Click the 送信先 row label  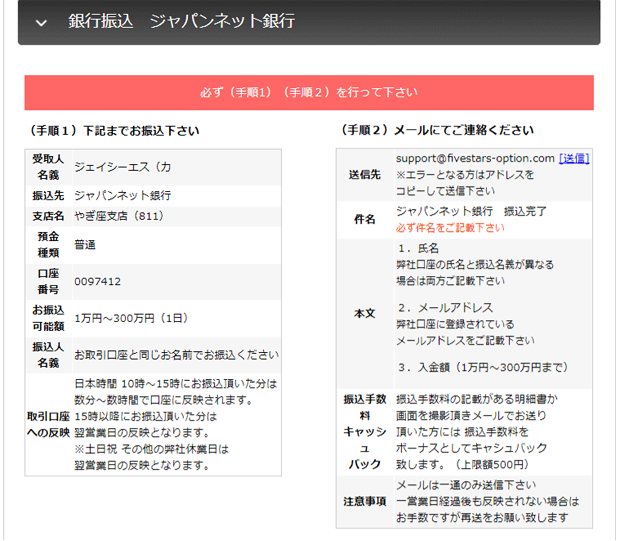tap(365, 175)
